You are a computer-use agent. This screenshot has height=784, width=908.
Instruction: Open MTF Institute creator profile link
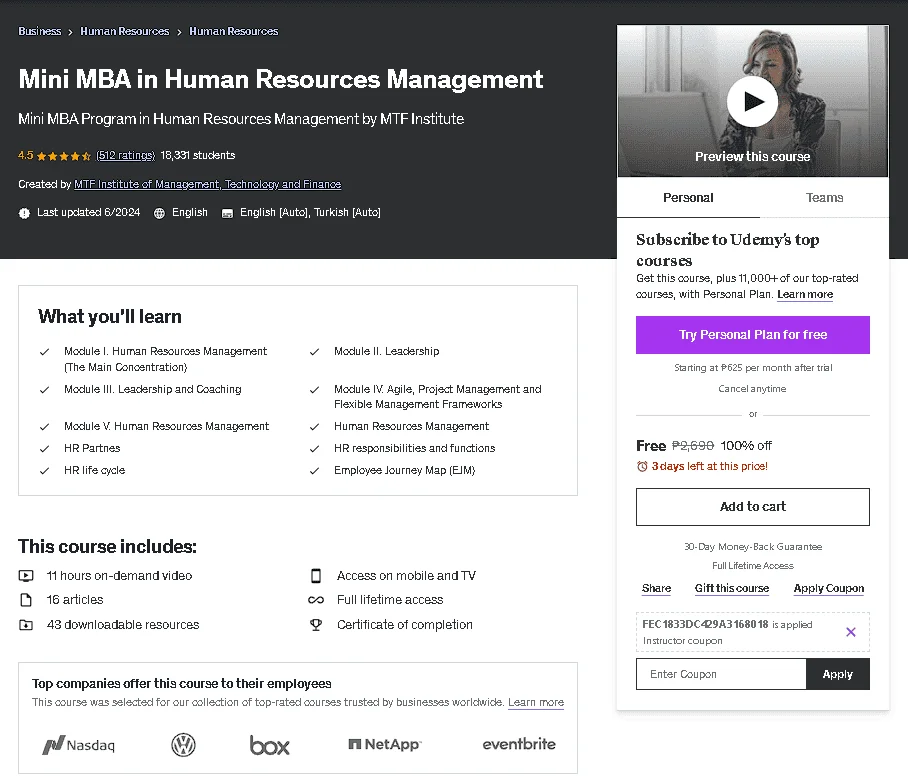click(207, 184)
